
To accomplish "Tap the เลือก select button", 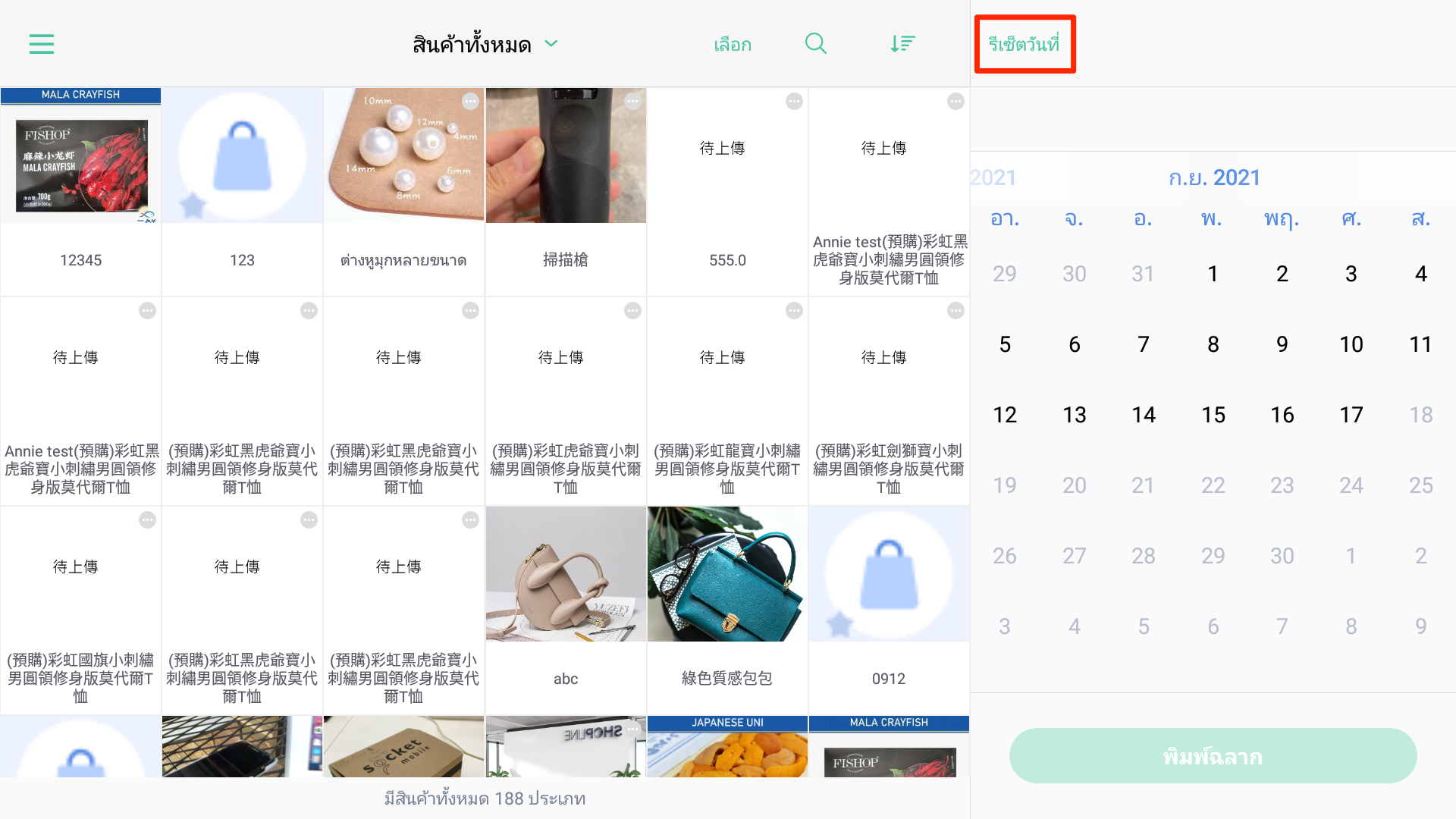I will 733,45.
